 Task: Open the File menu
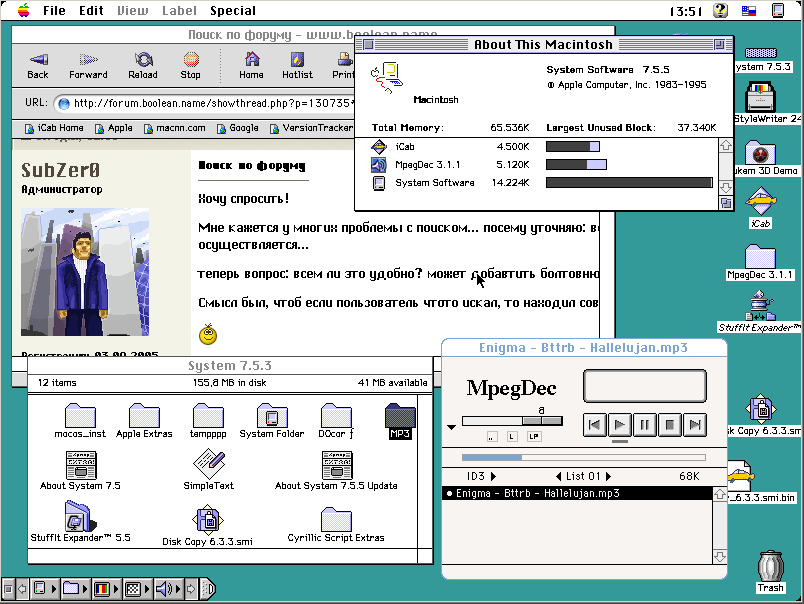coord(54,11)
